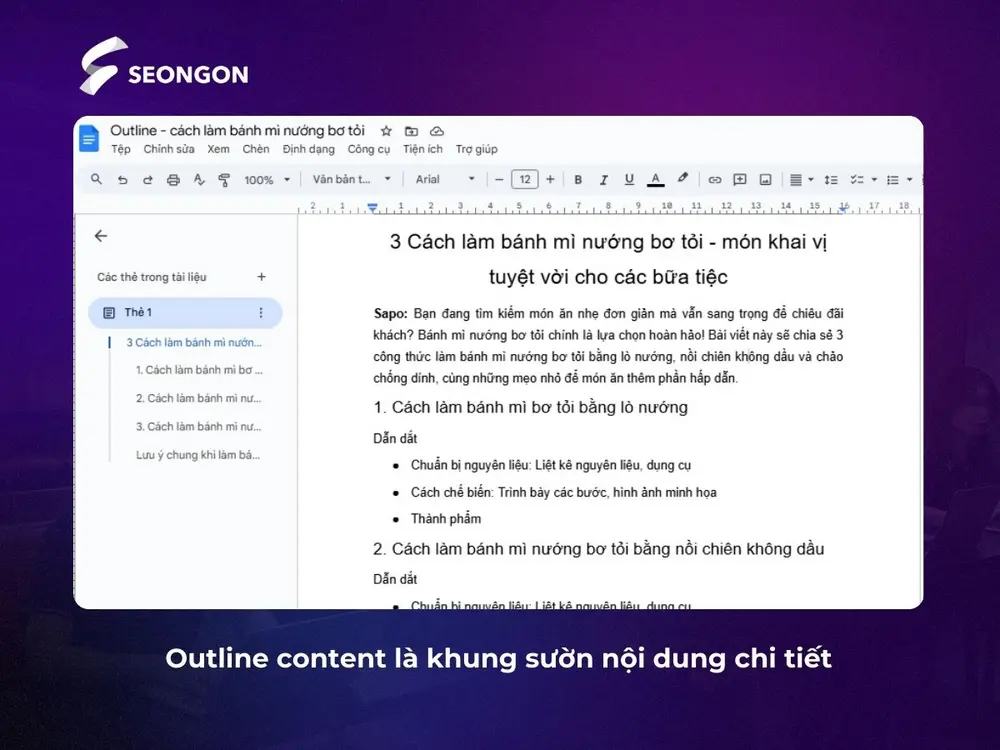
Task: Go to outline item 2. Cách làm bánh mì nư...
Action: pos(198,399)
